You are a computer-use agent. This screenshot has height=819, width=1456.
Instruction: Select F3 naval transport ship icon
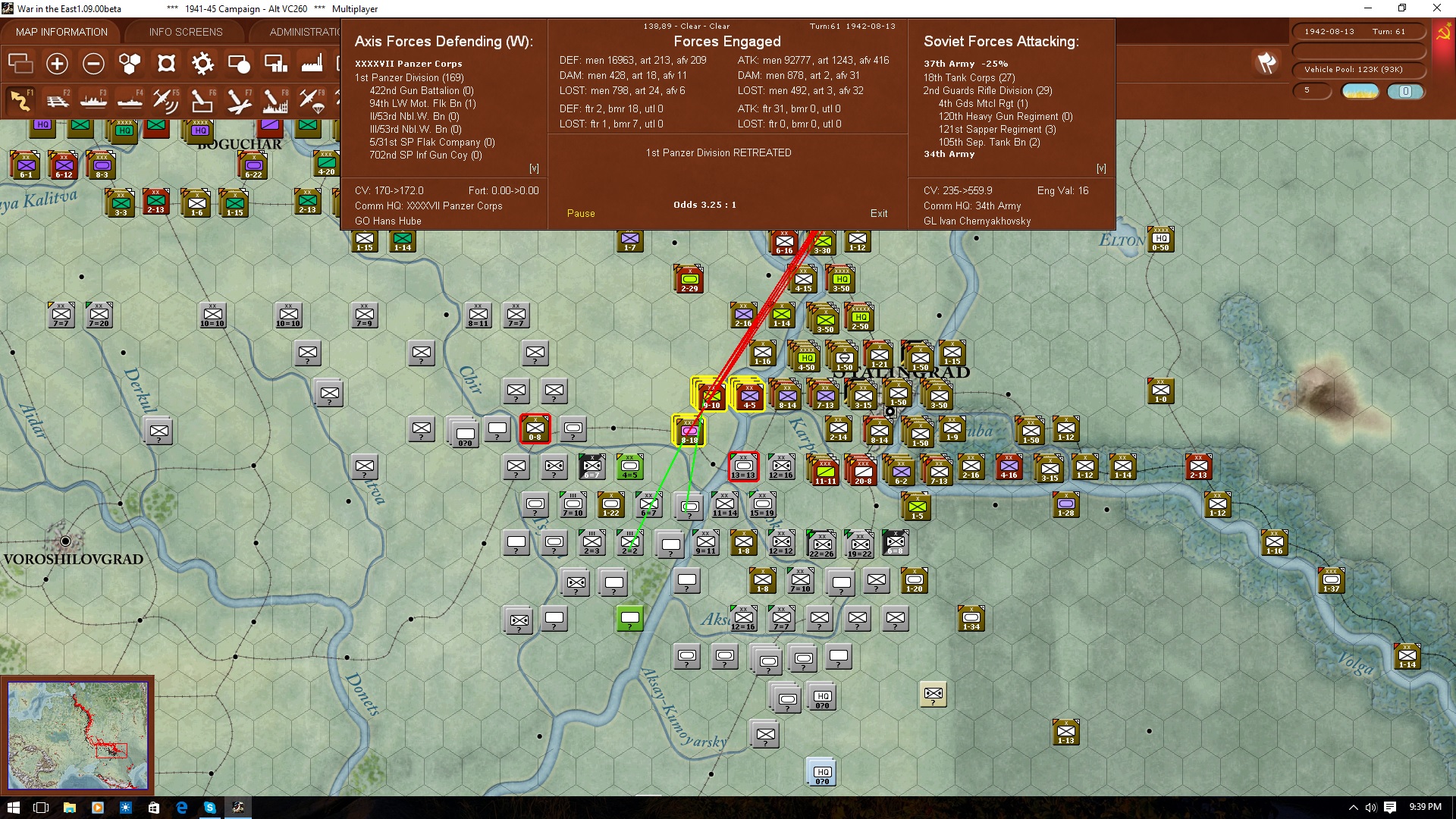coord(93,101)
